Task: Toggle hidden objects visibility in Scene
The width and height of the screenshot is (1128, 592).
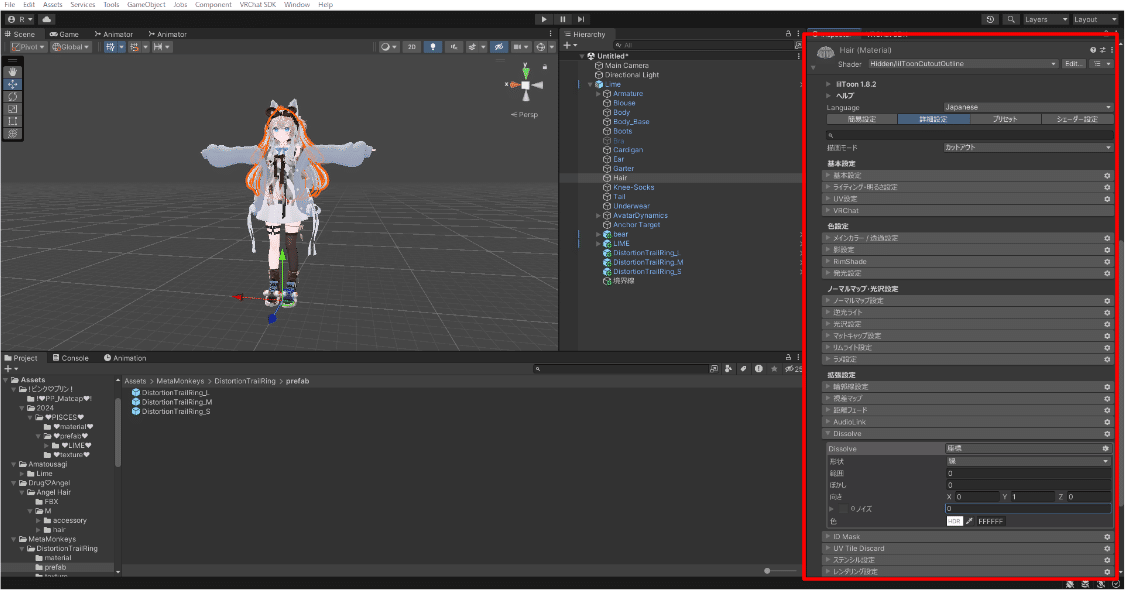Action: (499, 47)
